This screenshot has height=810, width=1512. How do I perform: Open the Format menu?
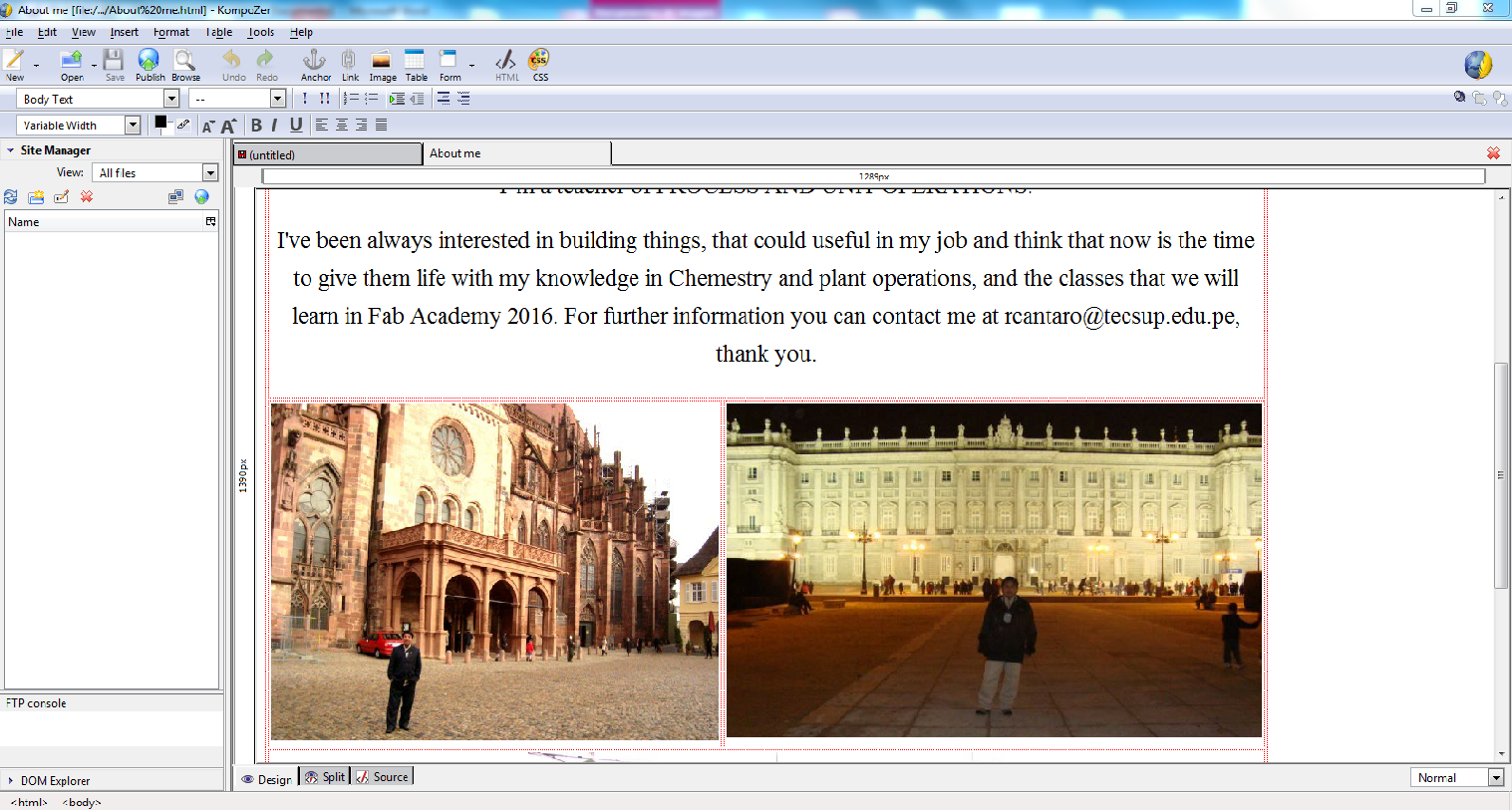tap(171, 33)
